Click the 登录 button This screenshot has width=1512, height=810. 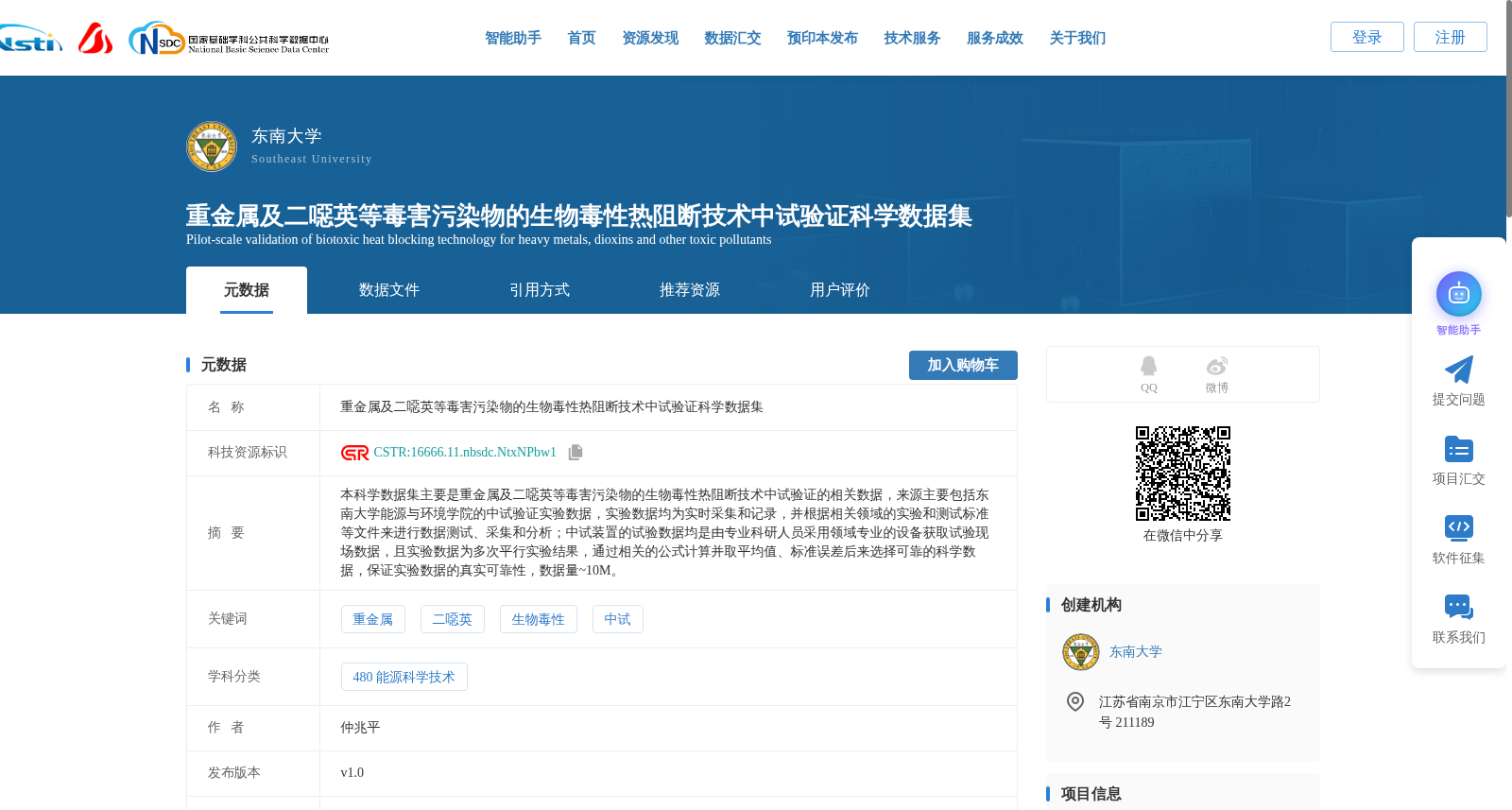point(1366,37)
